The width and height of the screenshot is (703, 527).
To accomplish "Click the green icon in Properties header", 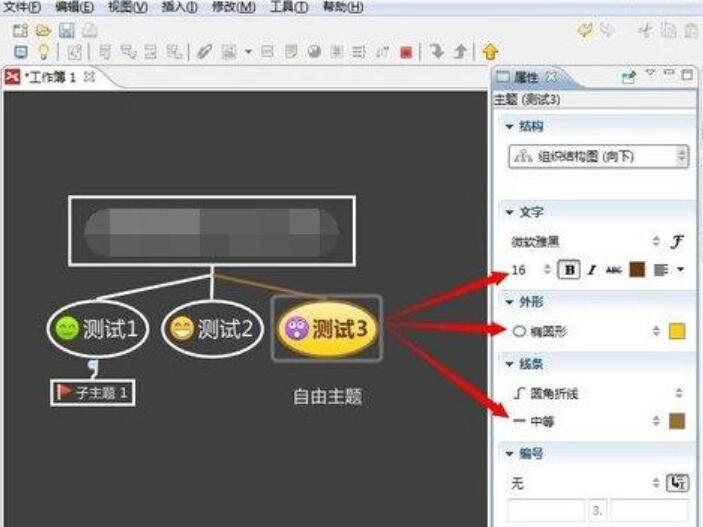I will click(x=629, y=77).
